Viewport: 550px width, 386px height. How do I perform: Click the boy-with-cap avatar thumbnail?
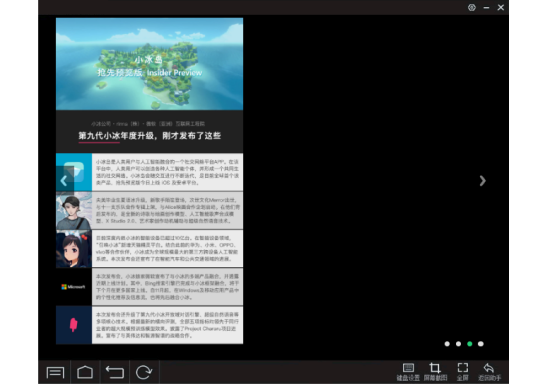click(x=74, y=211)
